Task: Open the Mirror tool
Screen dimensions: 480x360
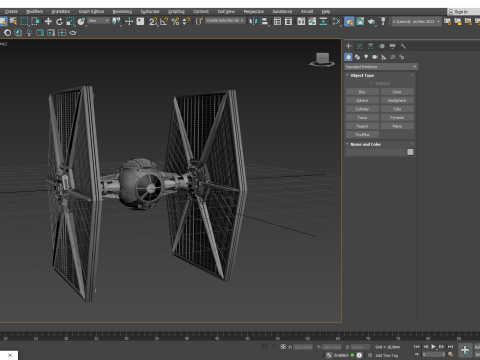Action: point(253,22)
